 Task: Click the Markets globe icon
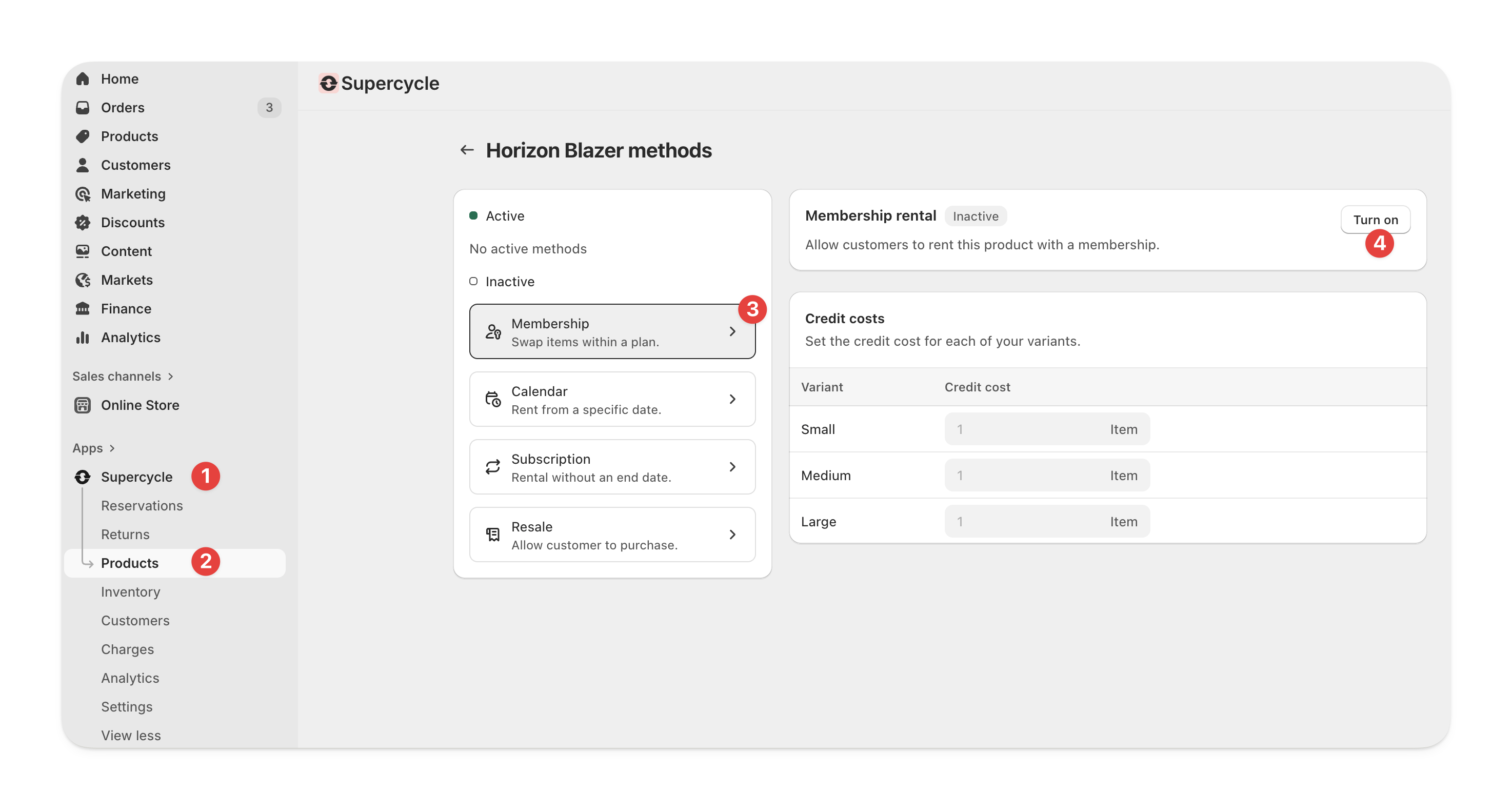pos(83,280)
